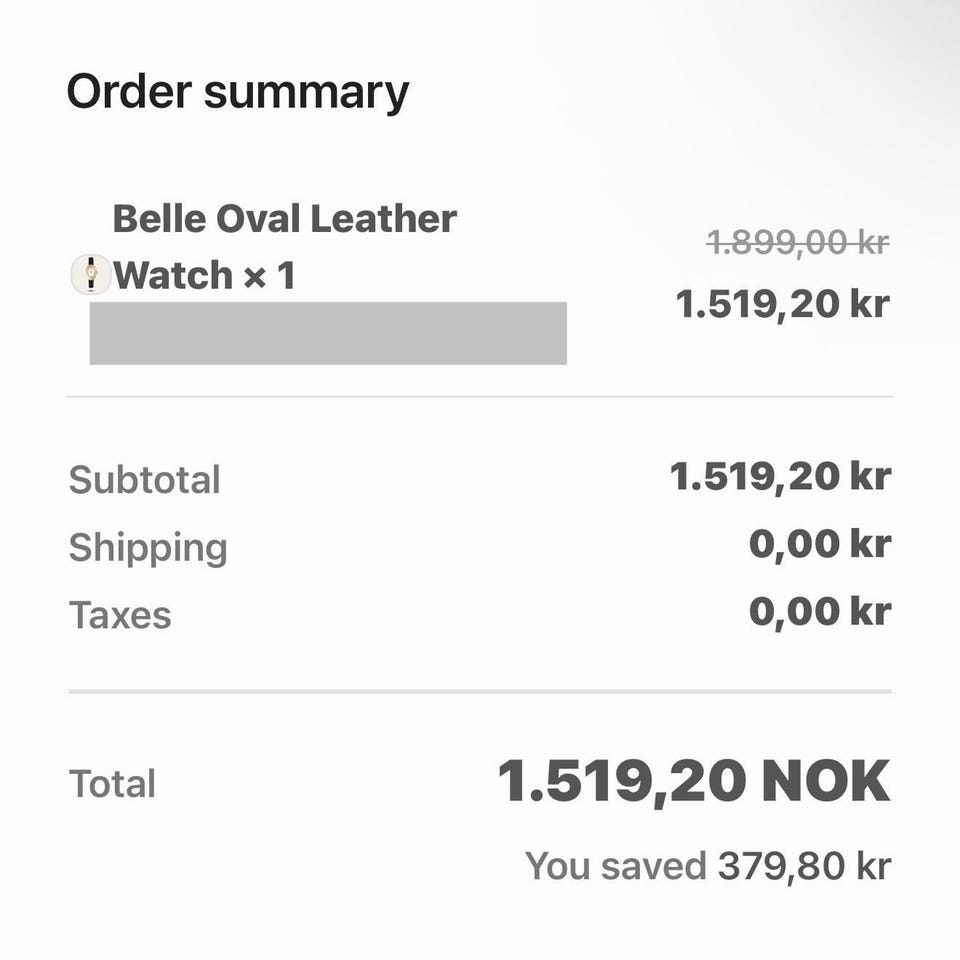This screenshot has height=960, width=960.
Task: Click the 379,80 kr savings figure
Action: 804,866
